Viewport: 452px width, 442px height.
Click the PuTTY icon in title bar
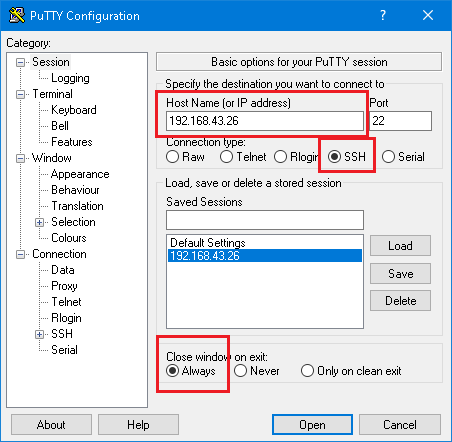pyautogui.click(x=17, y=15)
